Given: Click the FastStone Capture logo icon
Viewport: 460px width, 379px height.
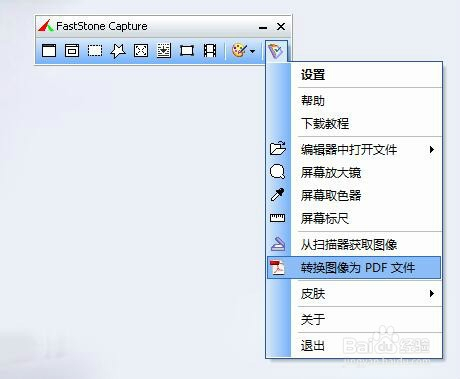Looking at the screenshot, I should (x=46, y=26).
